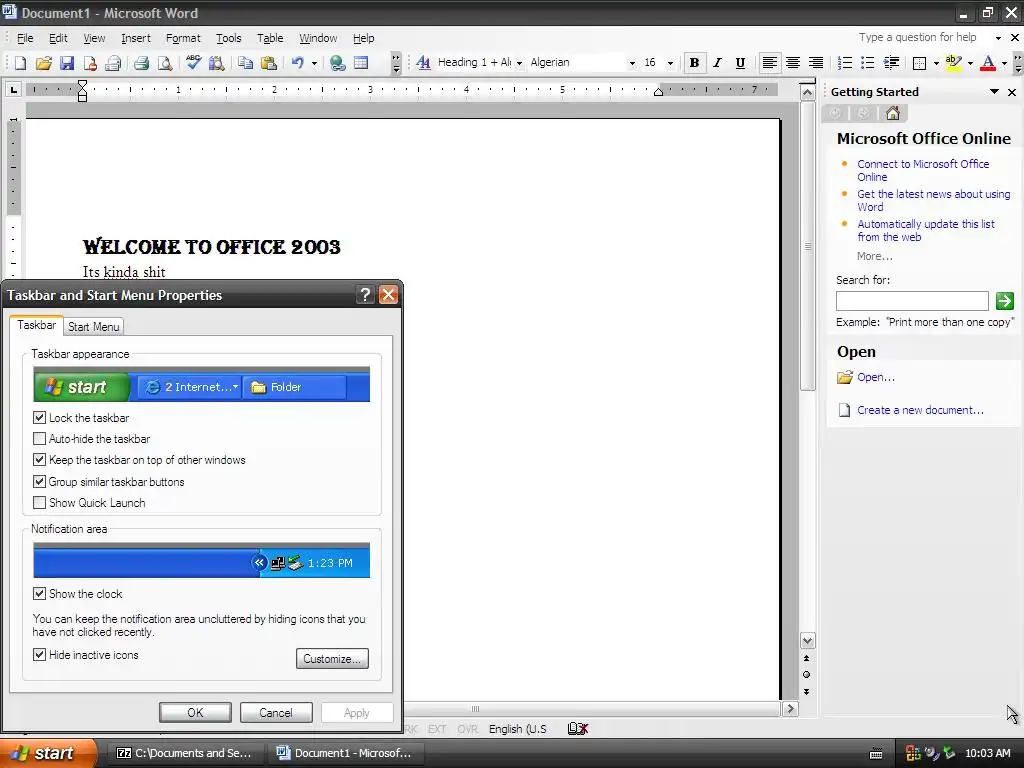Toggle Underline formatting

tap(740, 63)
